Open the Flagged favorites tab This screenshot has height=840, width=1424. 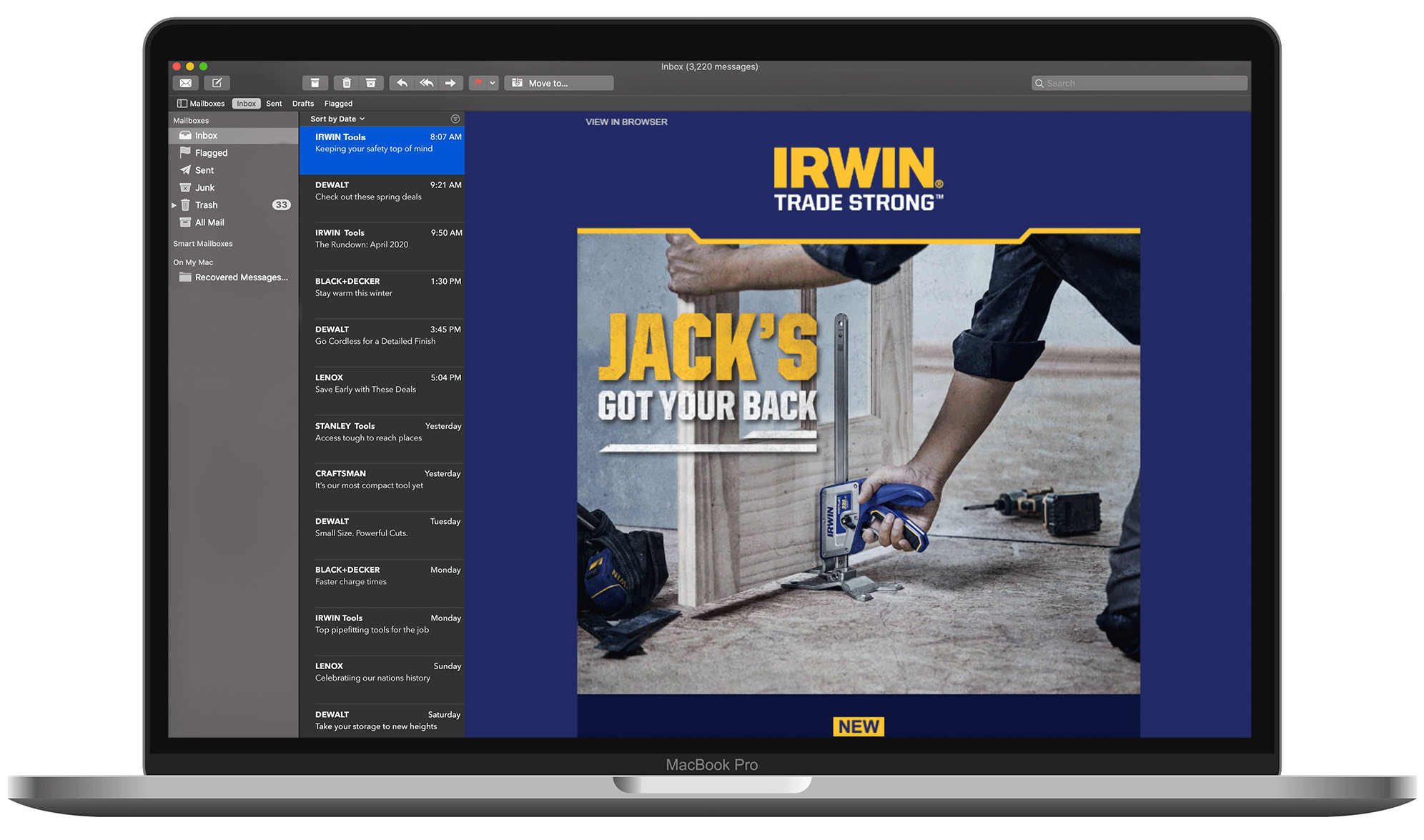tap(338, 104)
